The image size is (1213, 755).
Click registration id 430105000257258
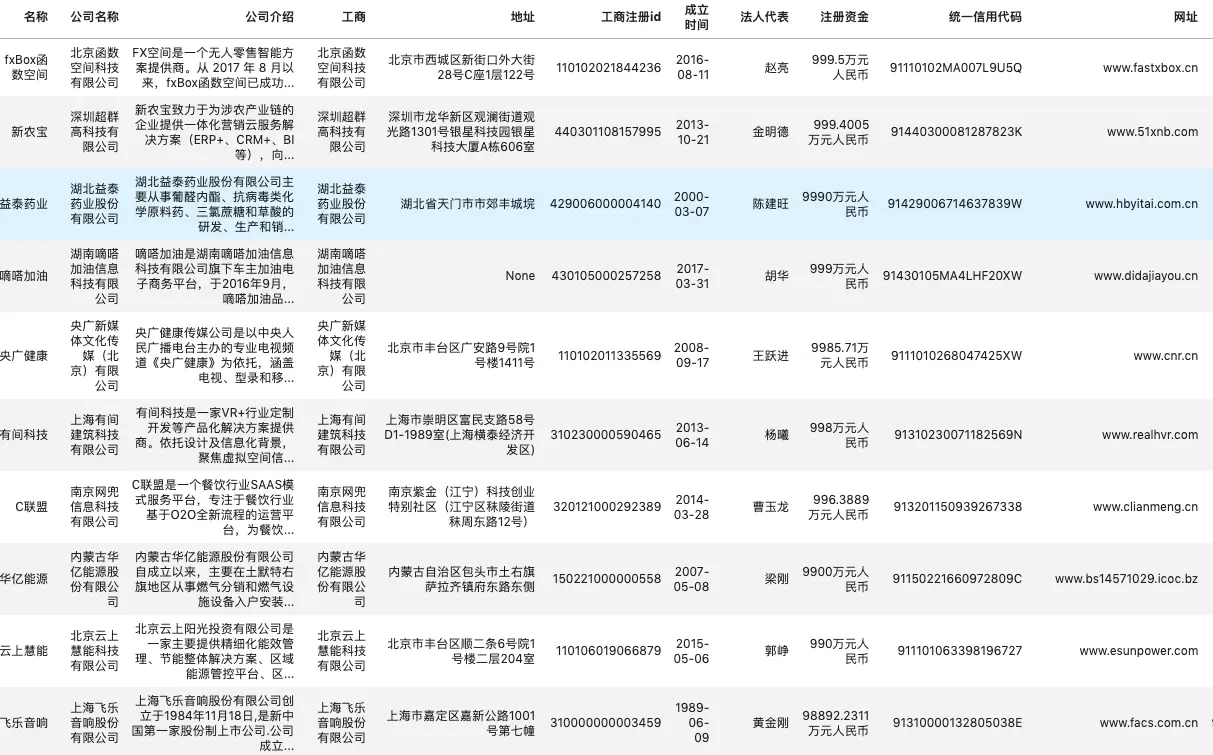(x=607, y=276)
